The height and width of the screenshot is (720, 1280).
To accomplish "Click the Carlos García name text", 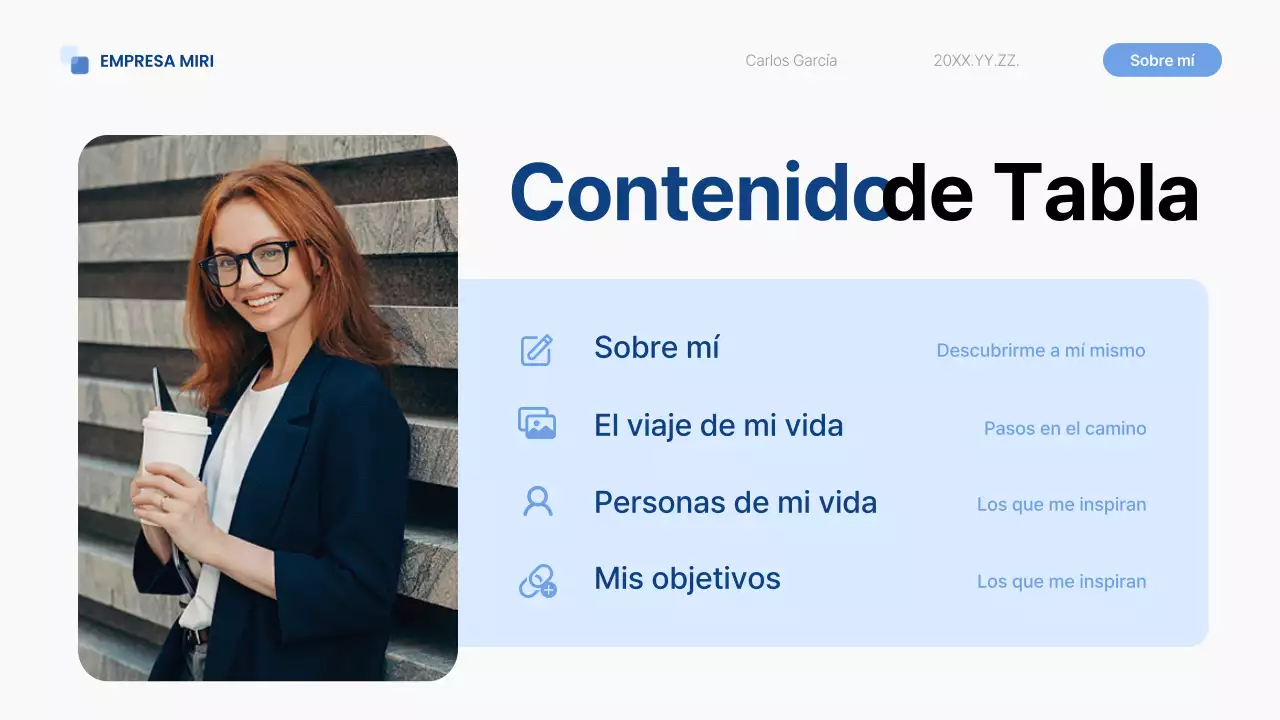I will [x=791, y=60].
